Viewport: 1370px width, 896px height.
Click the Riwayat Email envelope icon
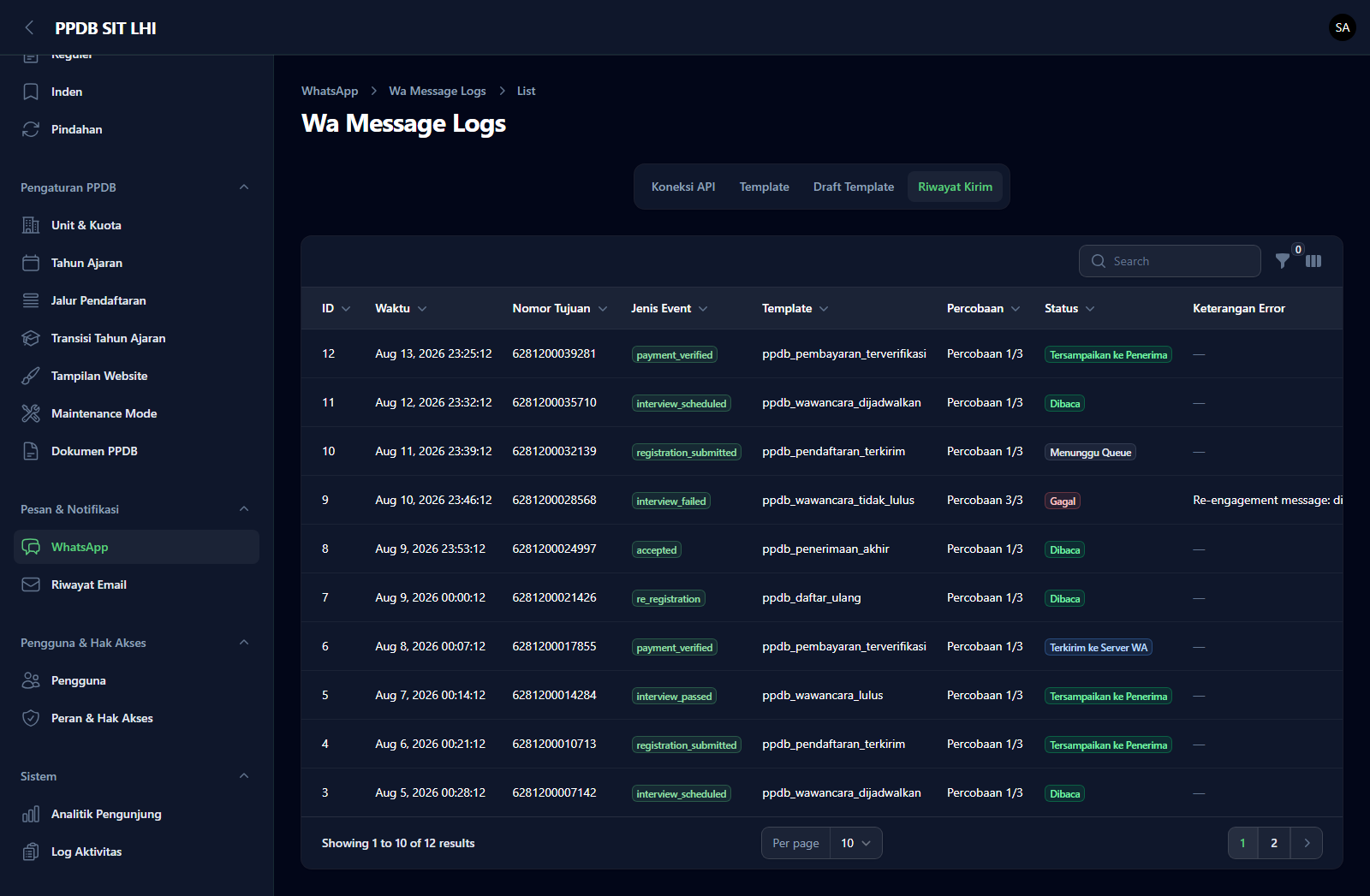[x=31, y=584]
